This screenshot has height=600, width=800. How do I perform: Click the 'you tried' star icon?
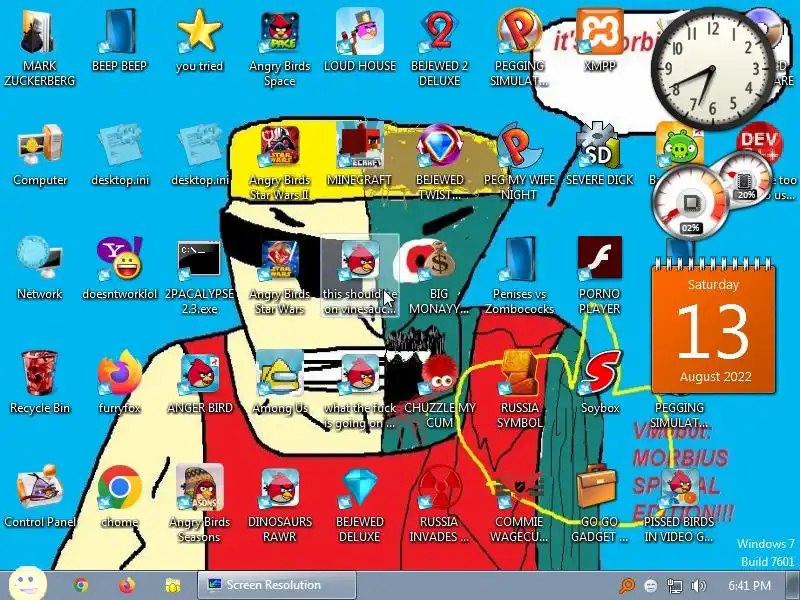click(199, 41)
